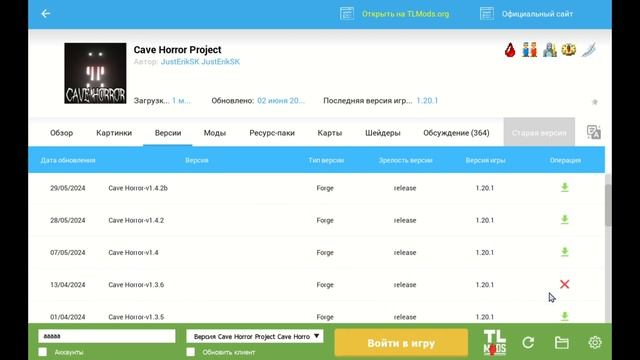Go back using the arrow icon
This screenshot has width=640, height=360.
point(45,13)
